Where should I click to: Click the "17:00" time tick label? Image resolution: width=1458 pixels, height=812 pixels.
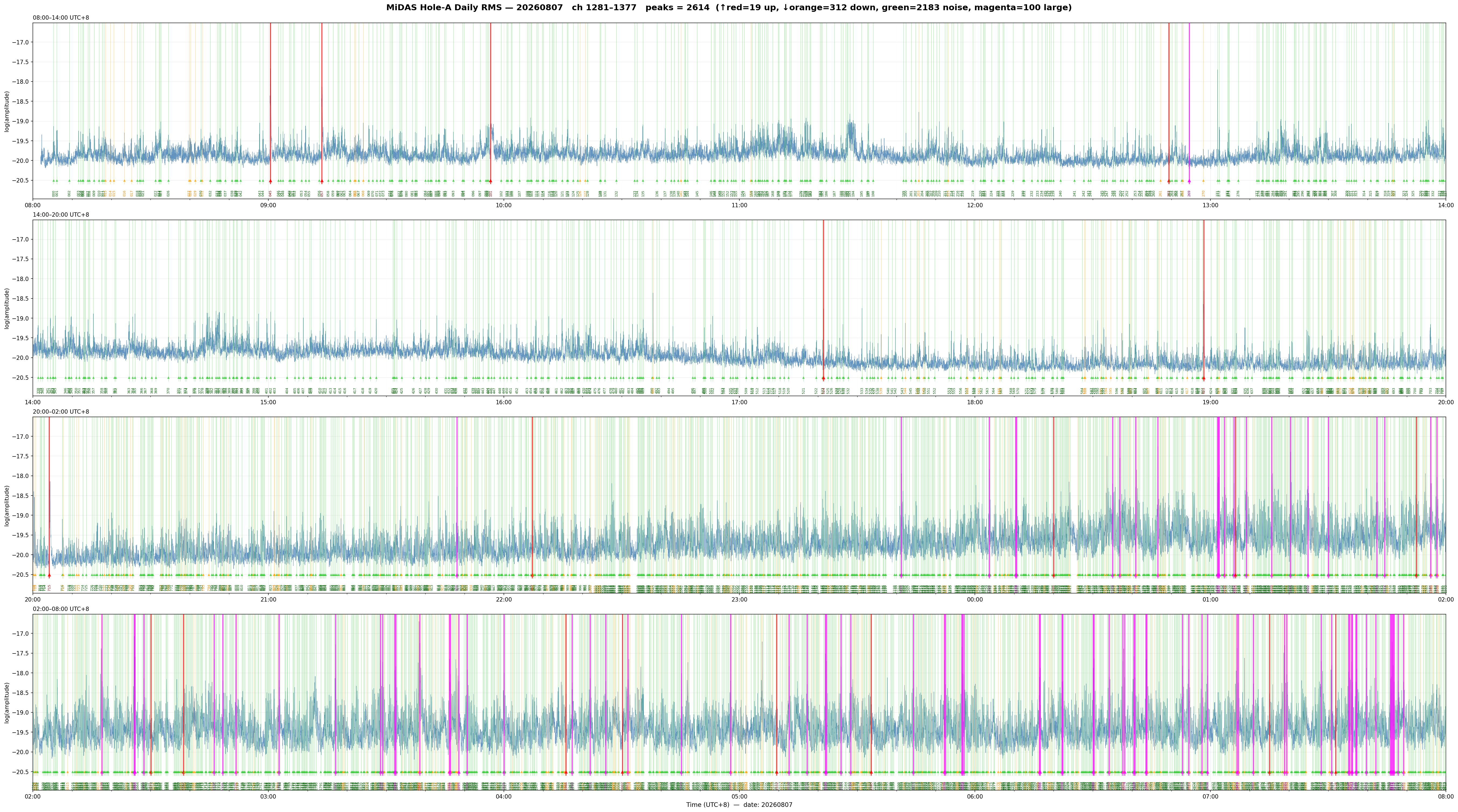coord(739,402)
